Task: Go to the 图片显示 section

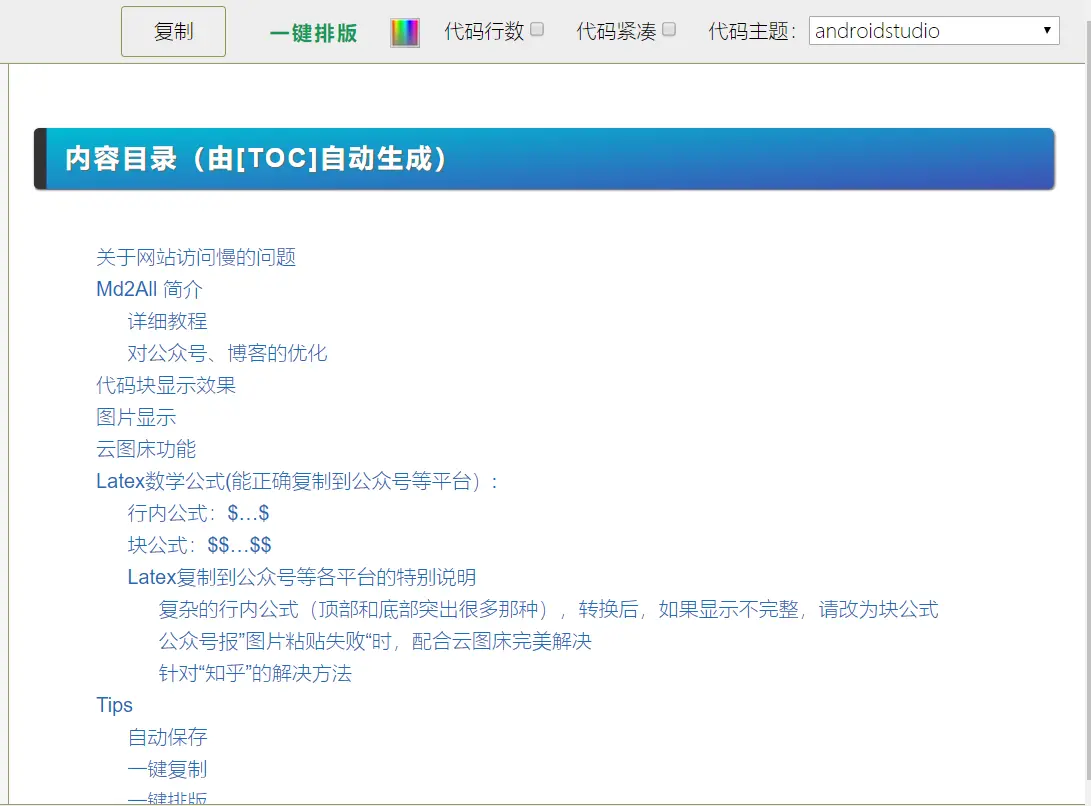Action: pos(136,417)
